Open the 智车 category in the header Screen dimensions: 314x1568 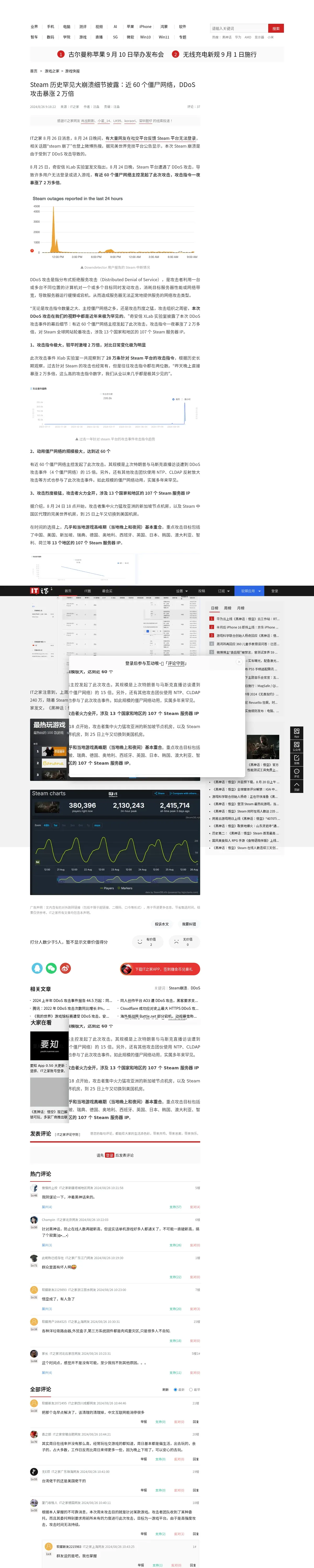(x=34, y=37)
